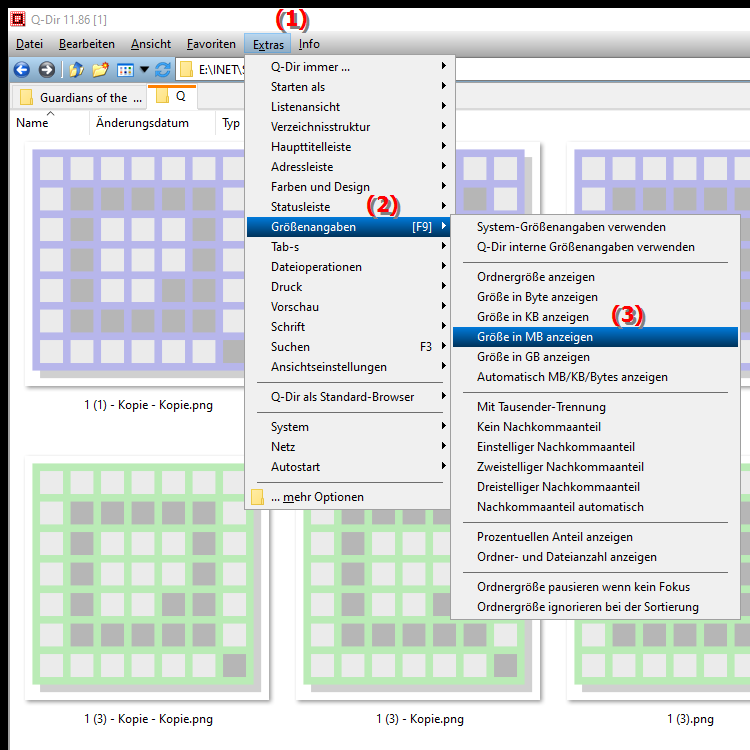Image resolution: width=750 pixels, height=750 pixels.
Task: Open the Datei menu
Action: point(29,44)
